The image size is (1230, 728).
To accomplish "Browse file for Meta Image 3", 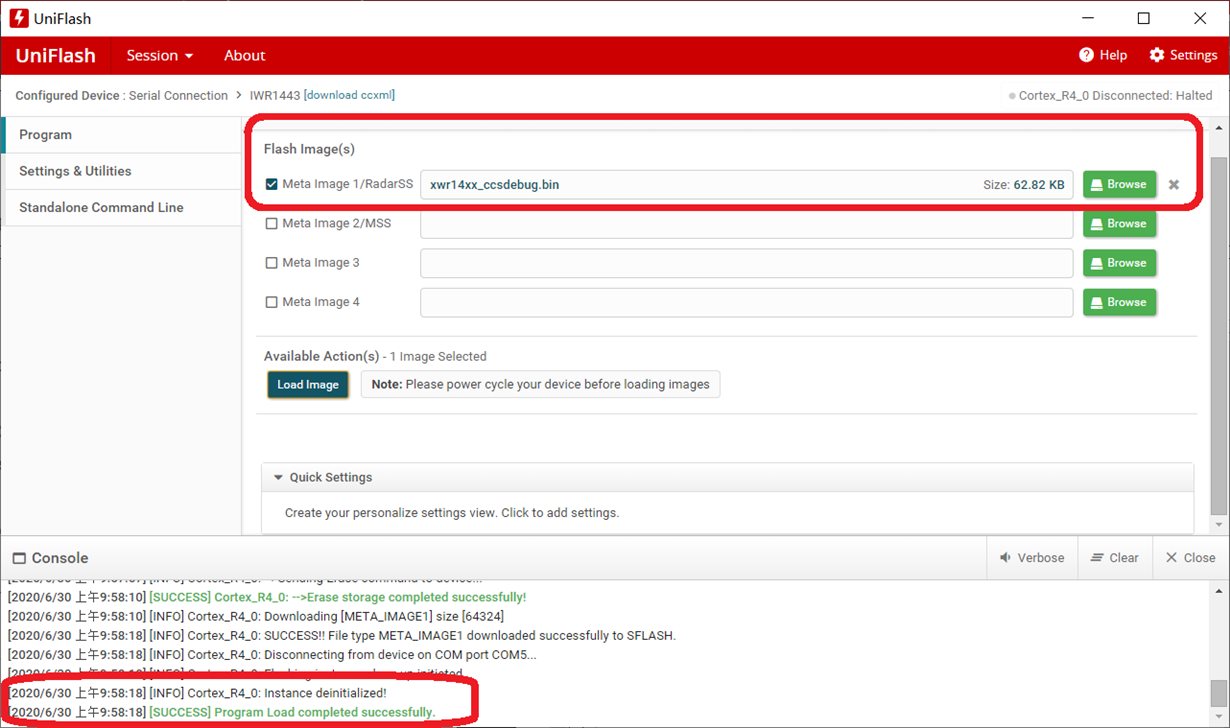I will point(1119,262).
